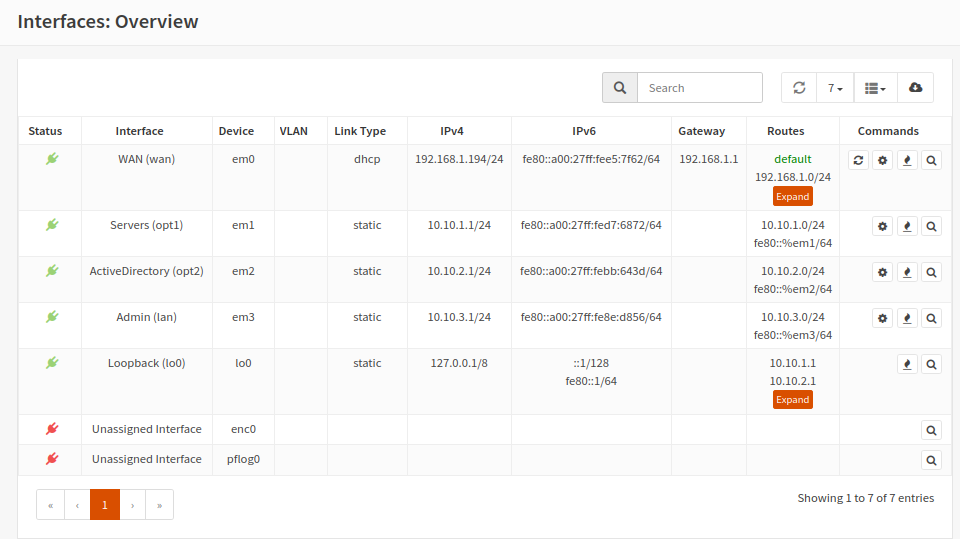The image size is (960, 539).
Task: Sort table by Interface column header
Action: [139, 131]
